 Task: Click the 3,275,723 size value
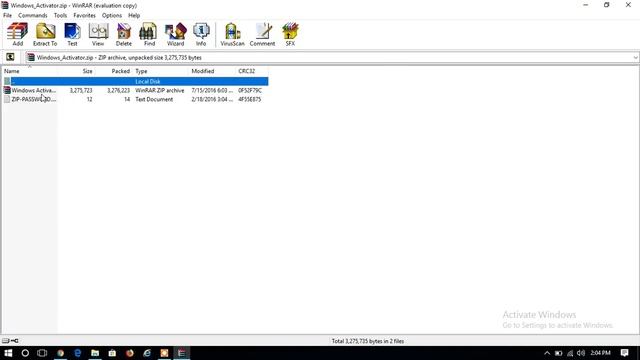[x=81, y=90]
